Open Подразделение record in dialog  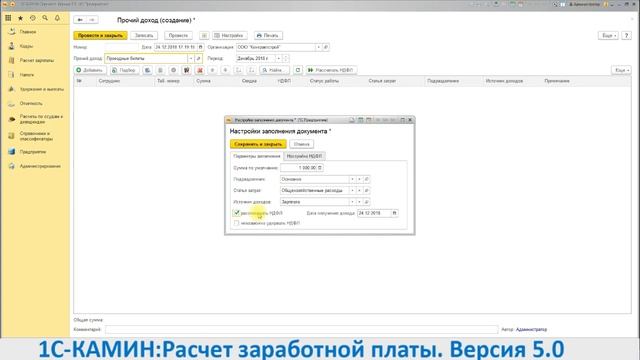pos(367,179)
